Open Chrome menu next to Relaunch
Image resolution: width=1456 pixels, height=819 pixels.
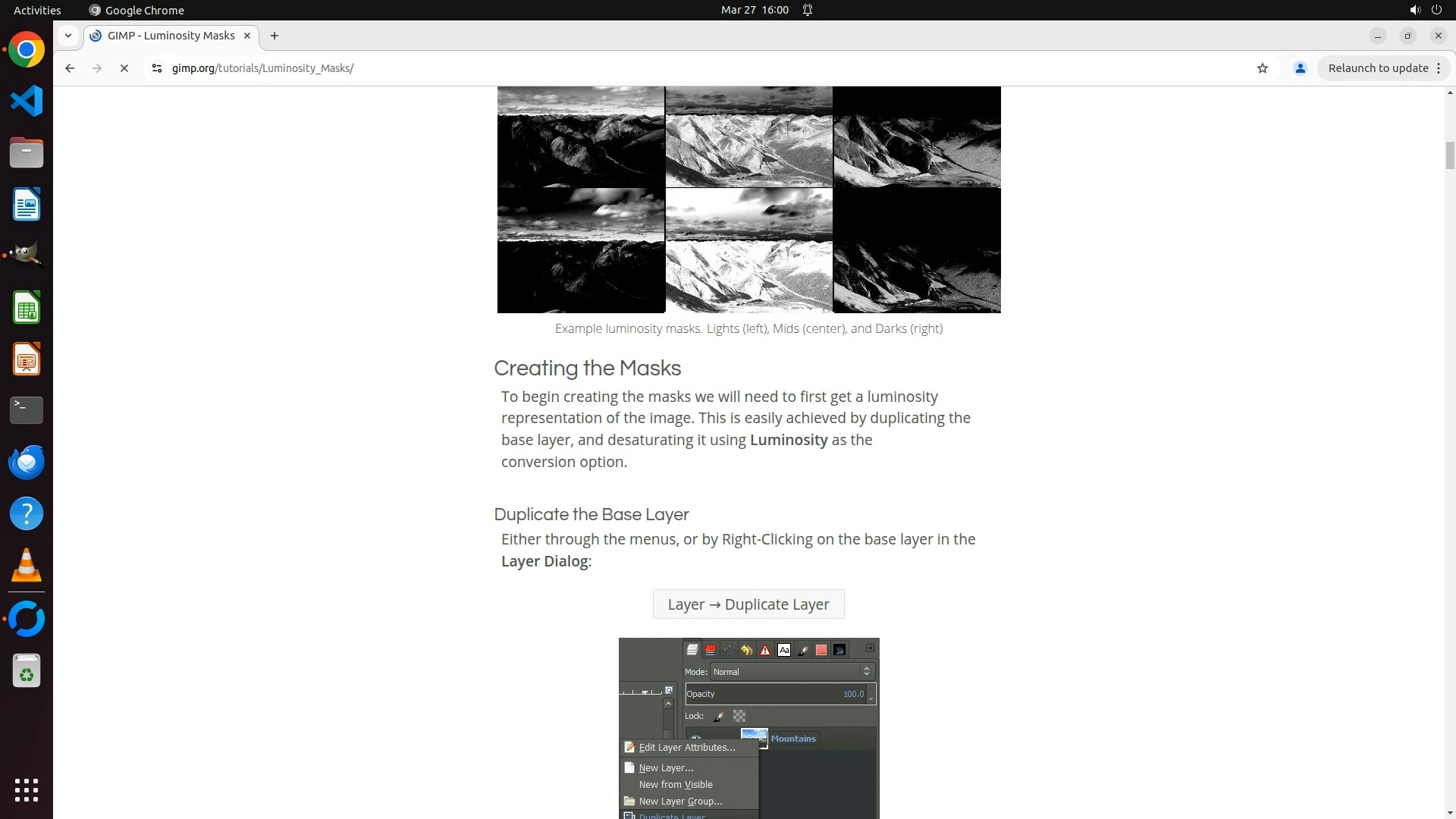pyautogui.click(x=1439, y=68)
